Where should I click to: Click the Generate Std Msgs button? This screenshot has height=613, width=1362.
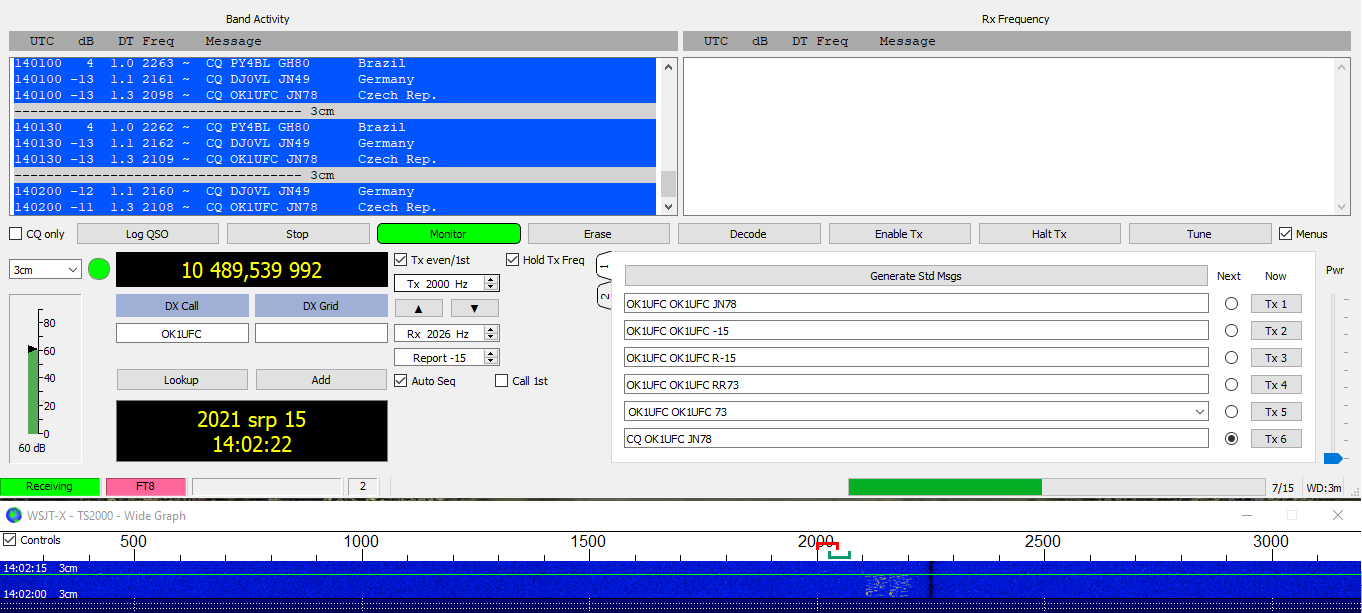coord(915,276)
